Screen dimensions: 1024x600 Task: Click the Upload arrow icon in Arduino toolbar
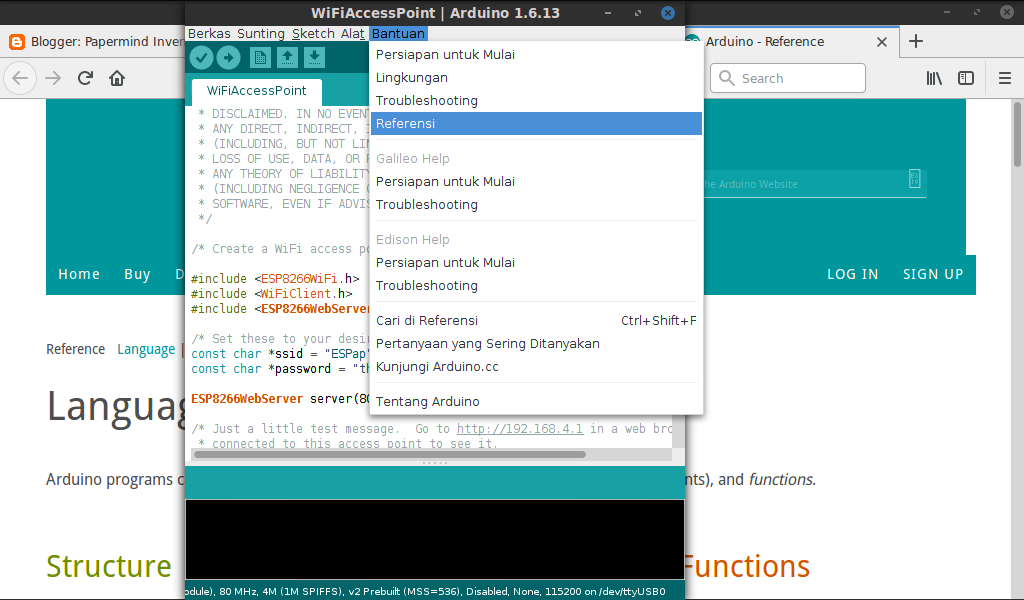[228, 57]
